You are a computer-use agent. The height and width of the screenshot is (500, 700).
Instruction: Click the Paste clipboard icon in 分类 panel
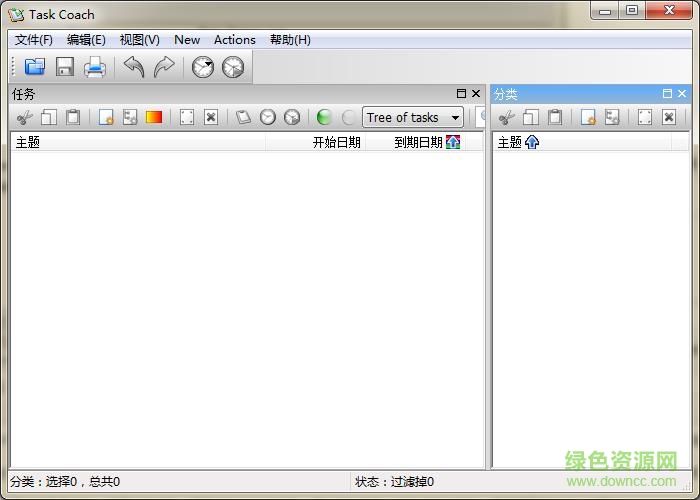(x=555, y=117)
